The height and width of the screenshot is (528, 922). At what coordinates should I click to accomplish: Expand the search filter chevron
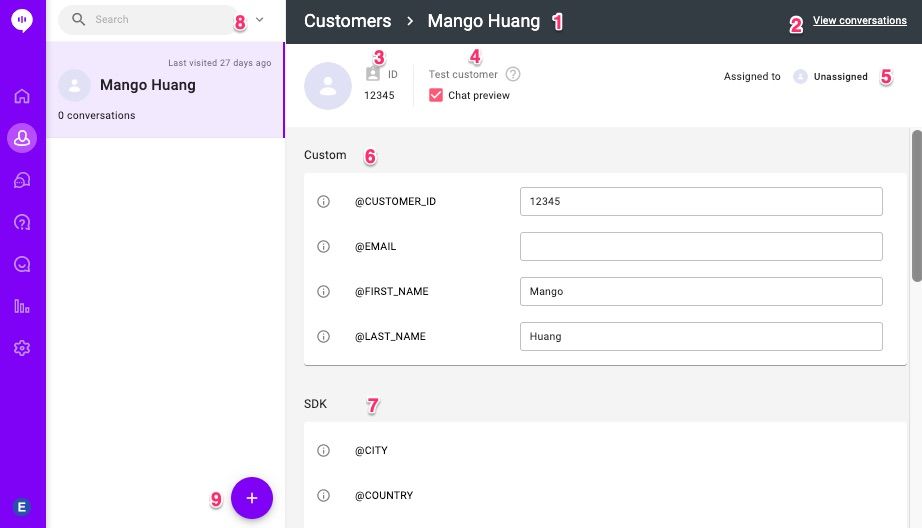click(x=259, y=19)
